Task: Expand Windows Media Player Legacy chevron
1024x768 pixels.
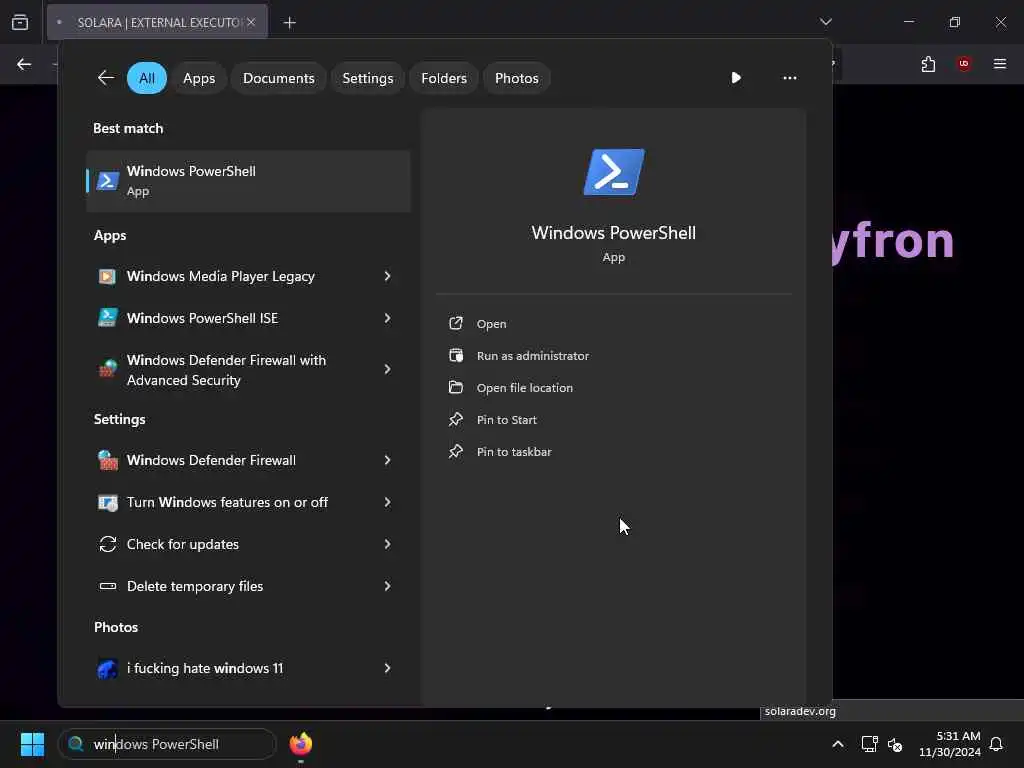Action: pyautogui.click(x=387, y=276)
